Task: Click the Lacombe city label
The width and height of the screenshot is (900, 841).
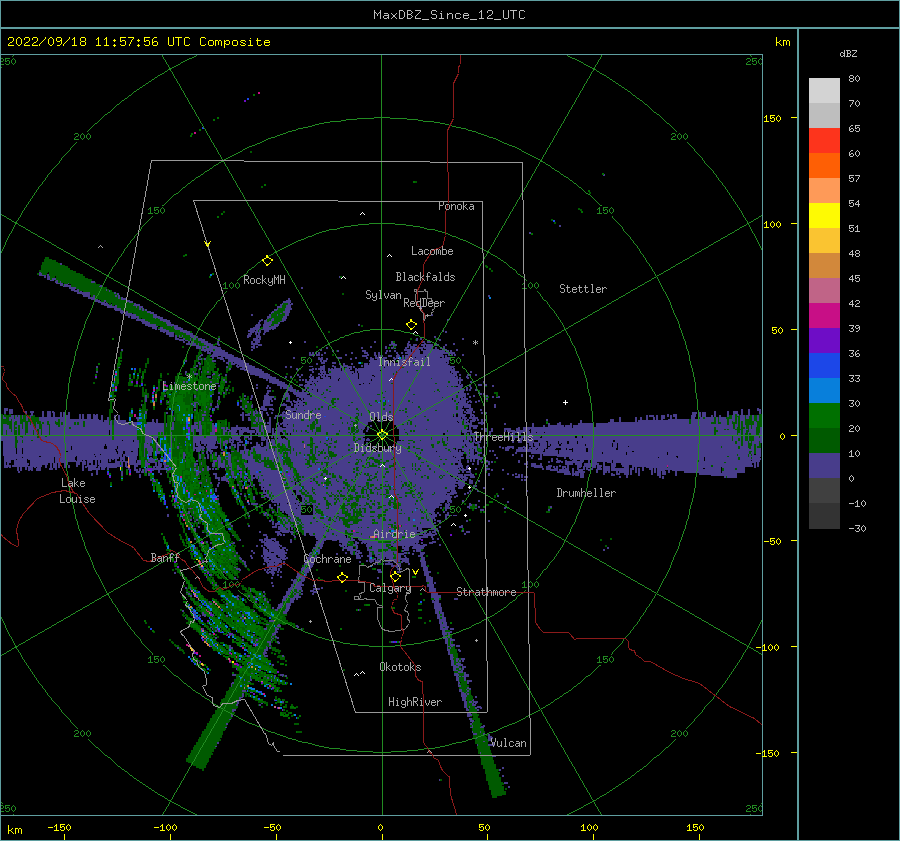Action: pyautogui.click(x=432, y=251)
